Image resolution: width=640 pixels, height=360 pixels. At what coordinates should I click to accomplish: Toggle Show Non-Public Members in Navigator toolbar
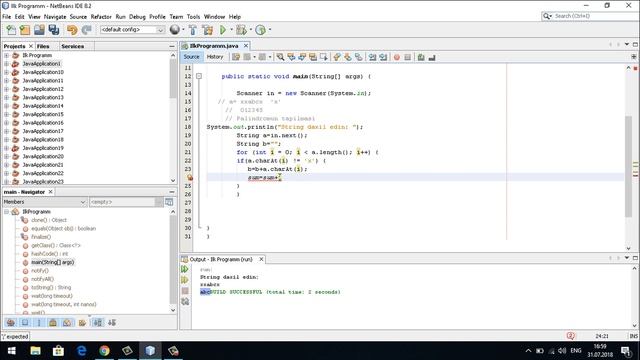[x=53, y=322]
